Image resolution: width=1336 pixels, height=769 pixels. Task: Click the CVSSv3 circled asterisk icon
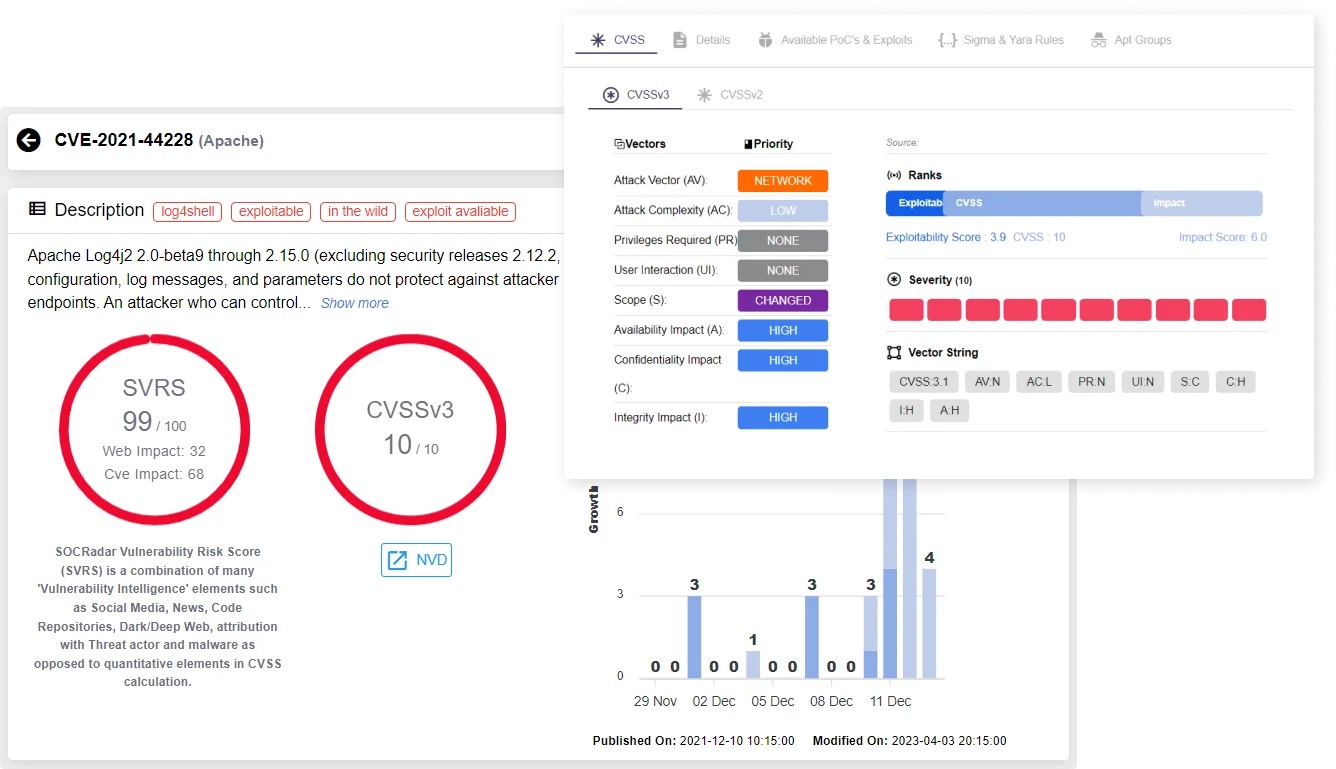(x=611, y=95)
